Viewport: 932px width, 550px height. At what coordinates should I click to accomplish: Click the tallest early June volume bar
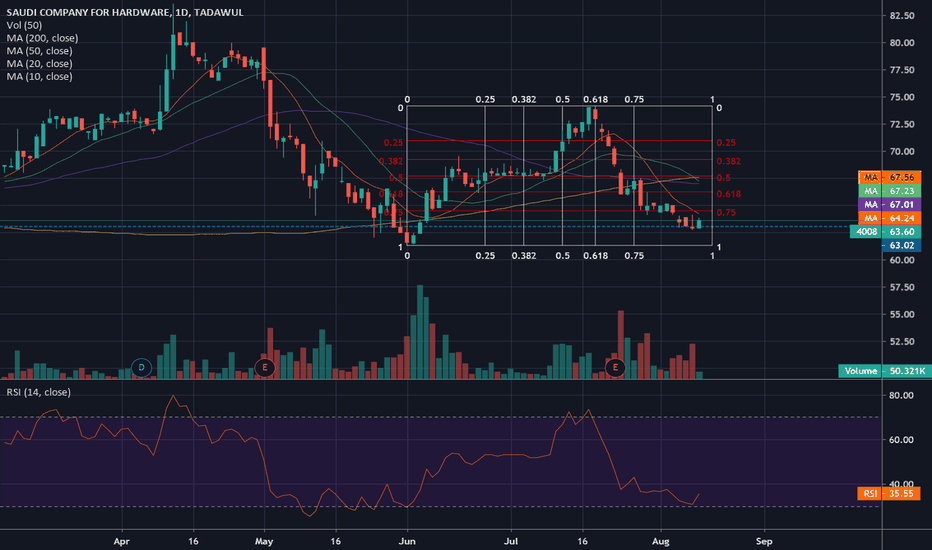click(x=420, y=332)
